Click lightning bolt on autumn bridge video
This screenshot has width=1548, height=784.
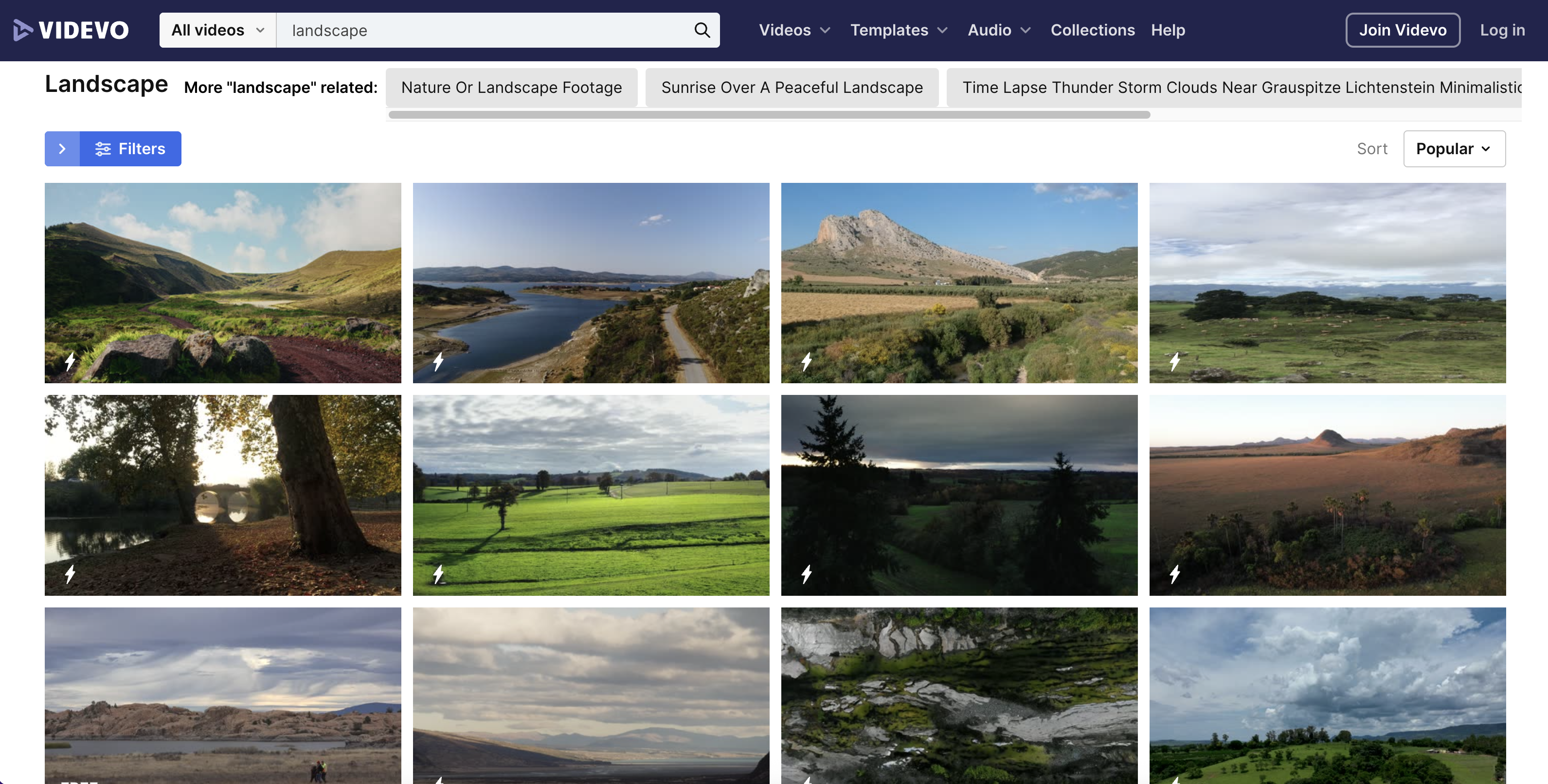click(x=71, y=574)
